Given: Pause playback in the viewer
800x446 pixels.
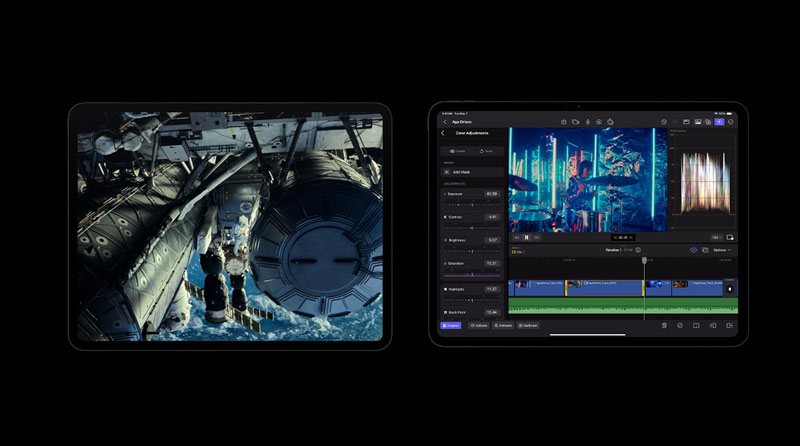Looking at the screenshot, I should pos(527,237).
